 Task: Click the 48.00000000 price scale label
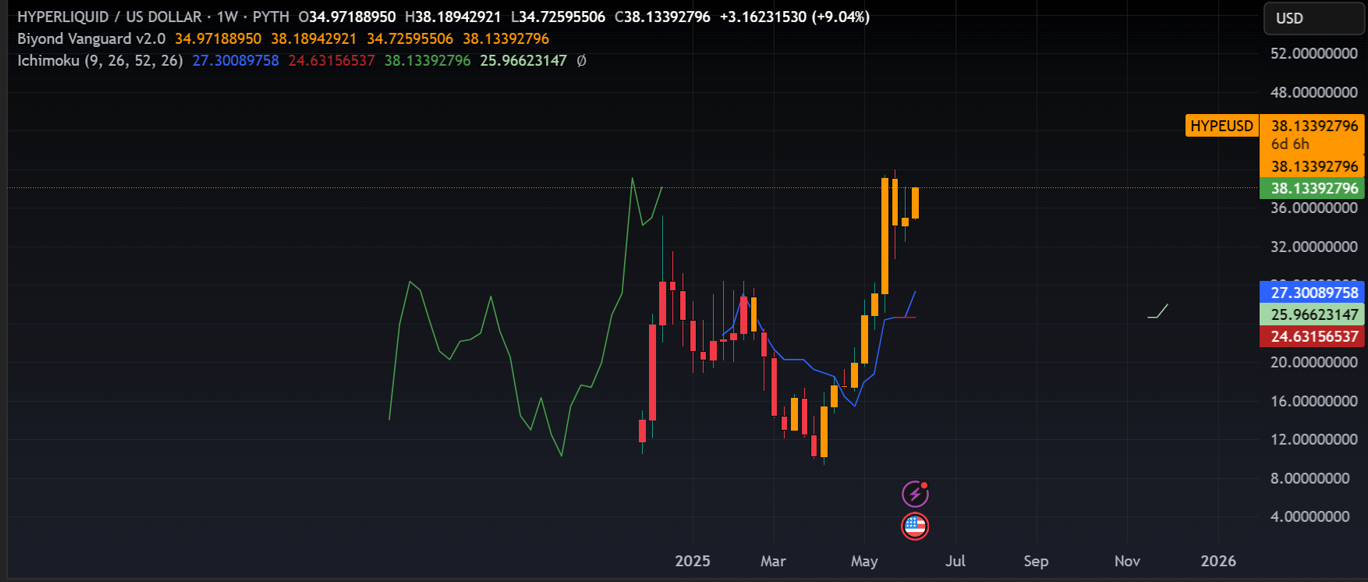click(1314, 92)
